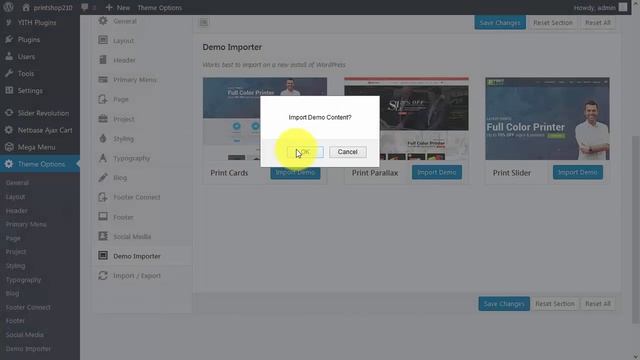
Task: Open the Howdy, admin account menu
Action: click(x=595, y=7)
